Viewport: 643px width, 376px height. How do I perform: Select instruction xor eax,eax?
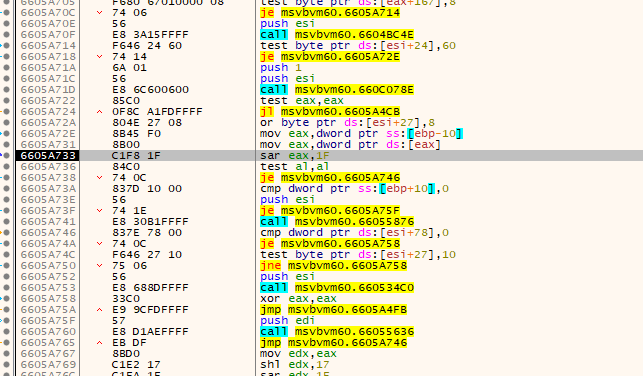pos(299,299)
